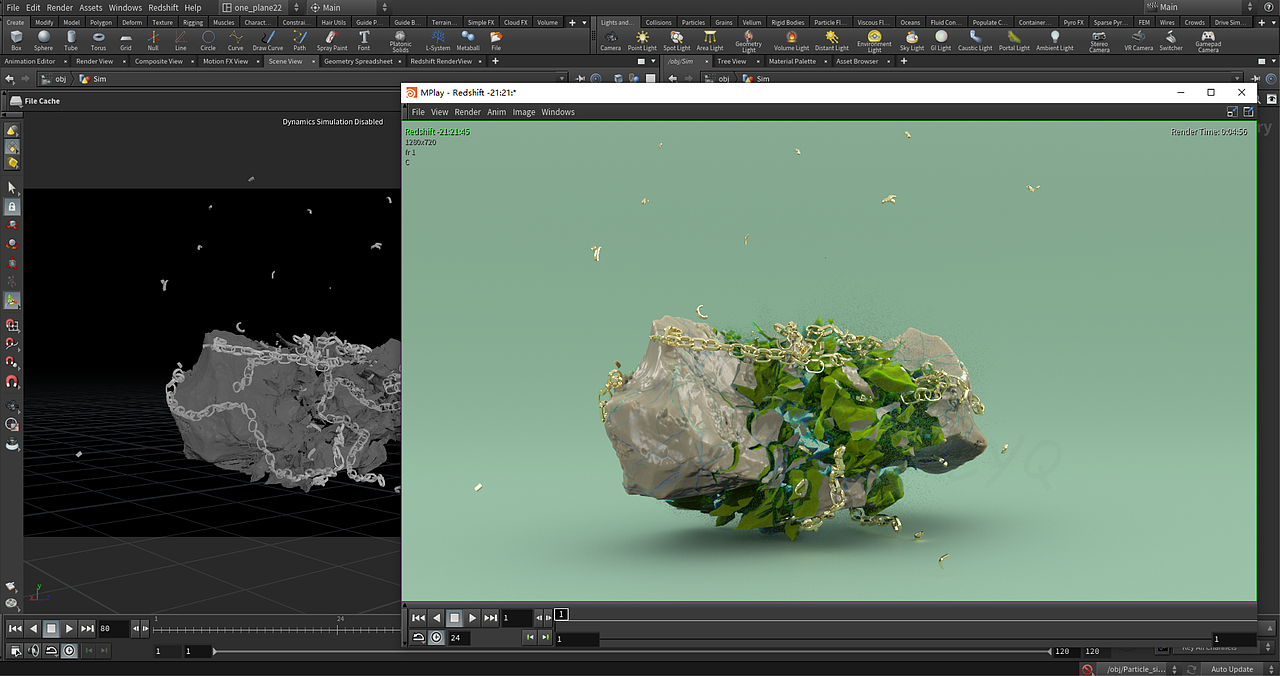Click the MPlay current frame input field

516,618
